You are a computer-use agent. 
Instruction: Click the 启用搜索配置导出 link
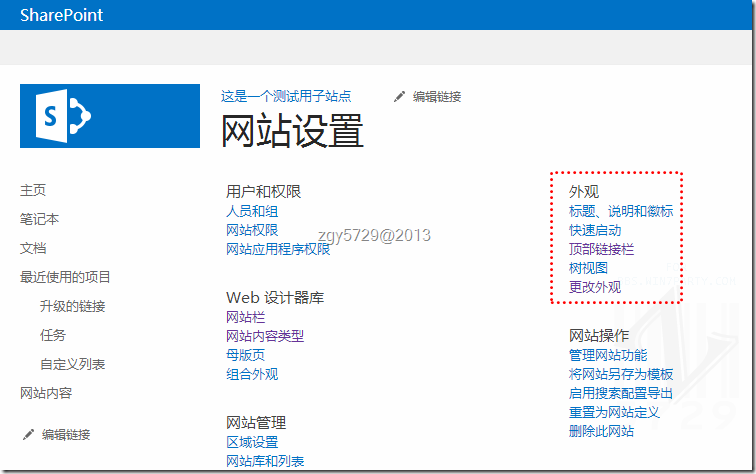621,393
